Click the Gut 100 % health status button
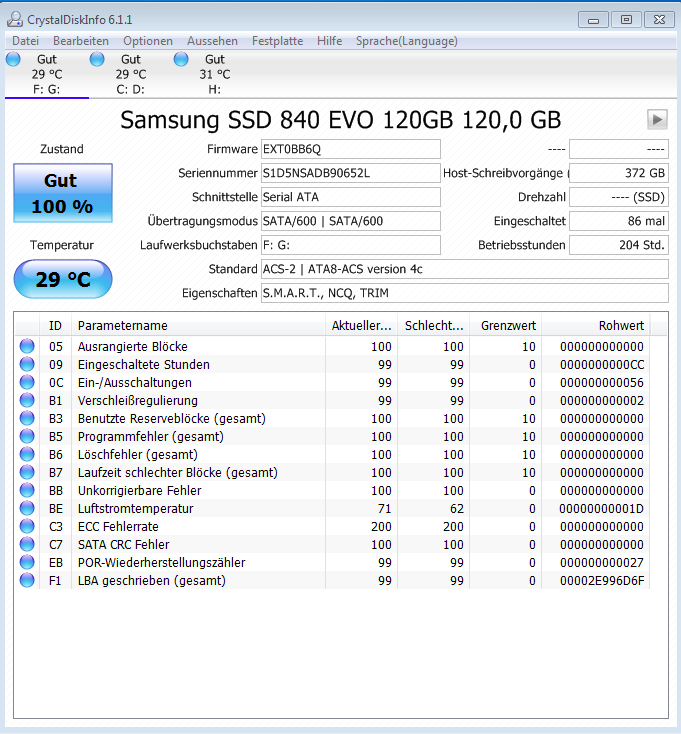 63,193
